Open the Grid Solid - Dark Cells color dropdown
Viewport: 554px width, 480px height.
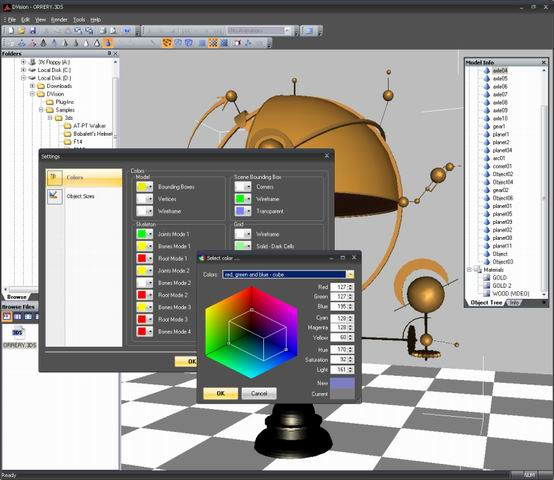point(248,246)
